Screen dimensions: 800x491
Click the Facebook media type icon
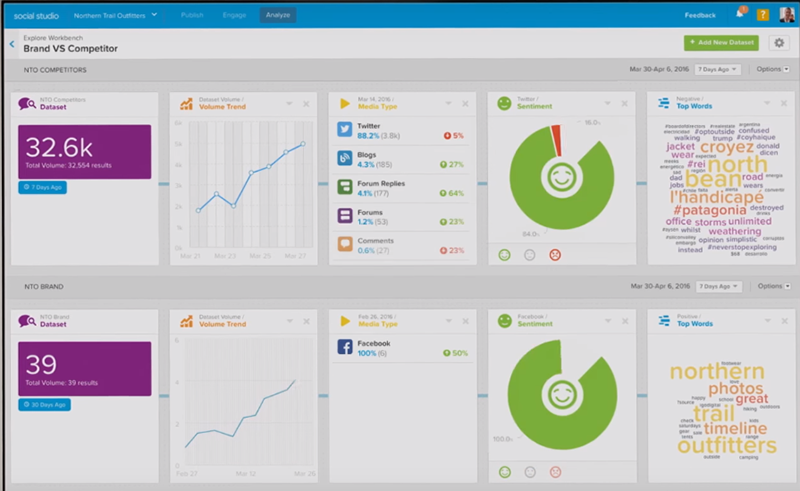[344, 348]
